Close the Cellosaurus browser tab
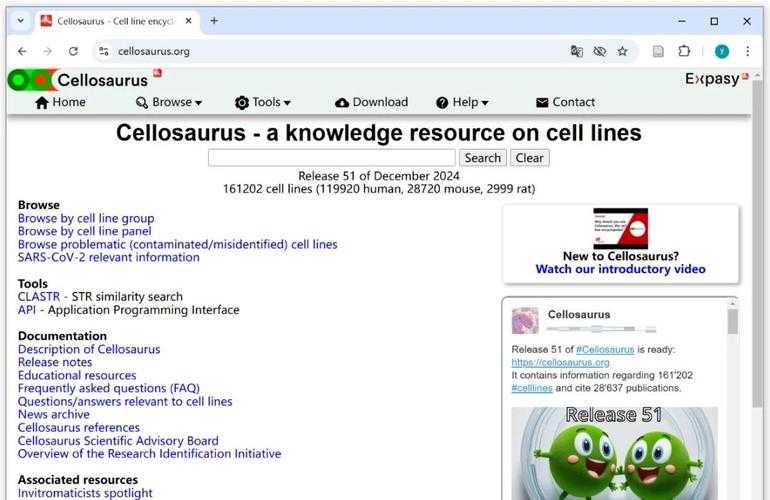 click(x=189, y=21)
